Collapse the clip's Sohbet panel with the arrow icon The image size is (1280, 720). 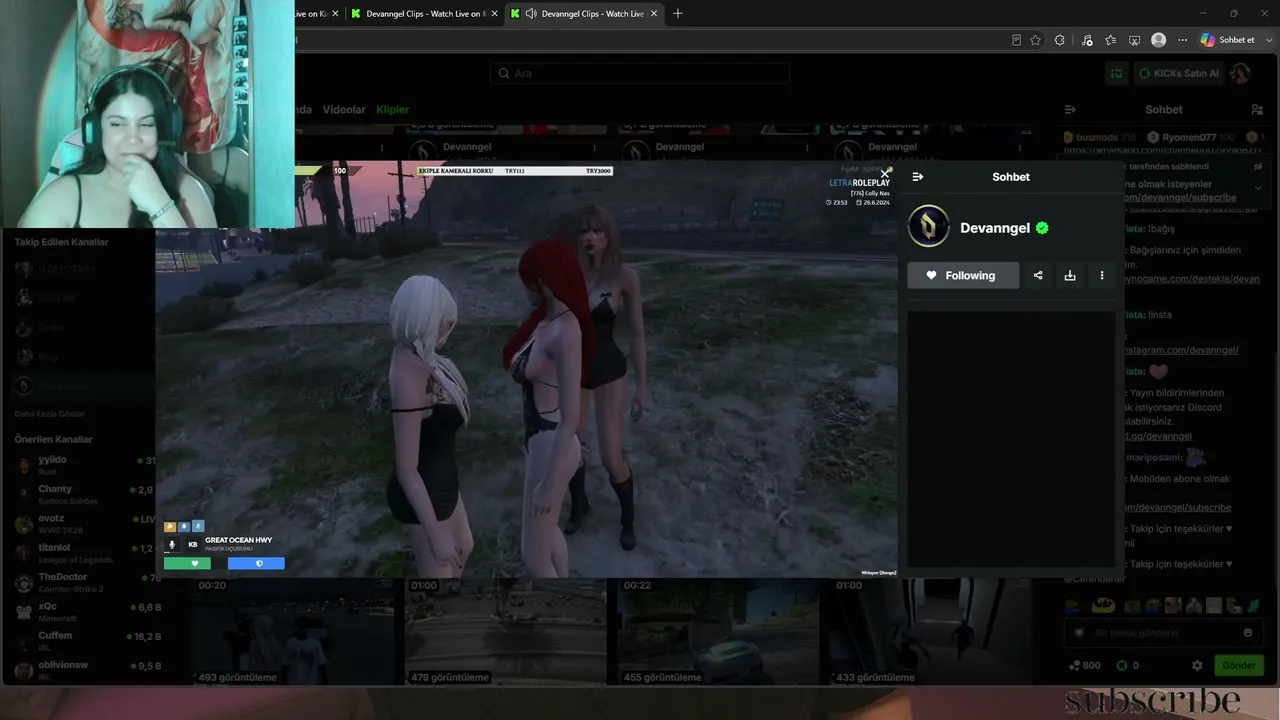coord(918,177)
